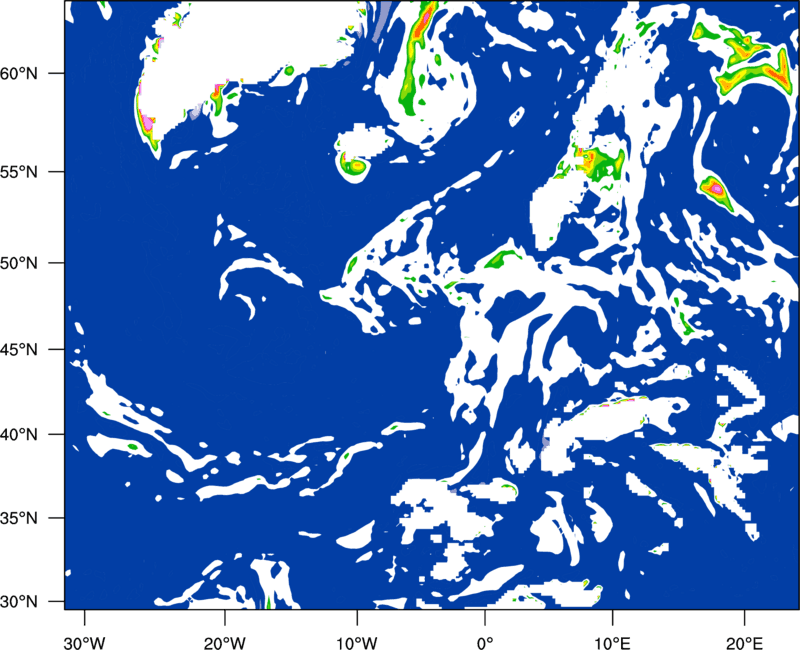Click the 30°N latitude label

(x=19, y=602)
